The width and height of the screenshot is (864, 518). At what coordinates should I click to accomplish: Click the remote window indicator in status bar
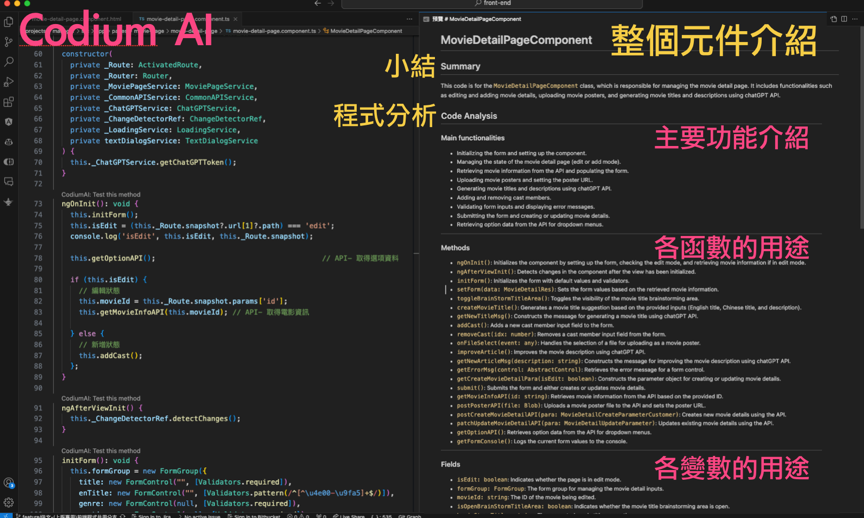[x=6, y=516]
